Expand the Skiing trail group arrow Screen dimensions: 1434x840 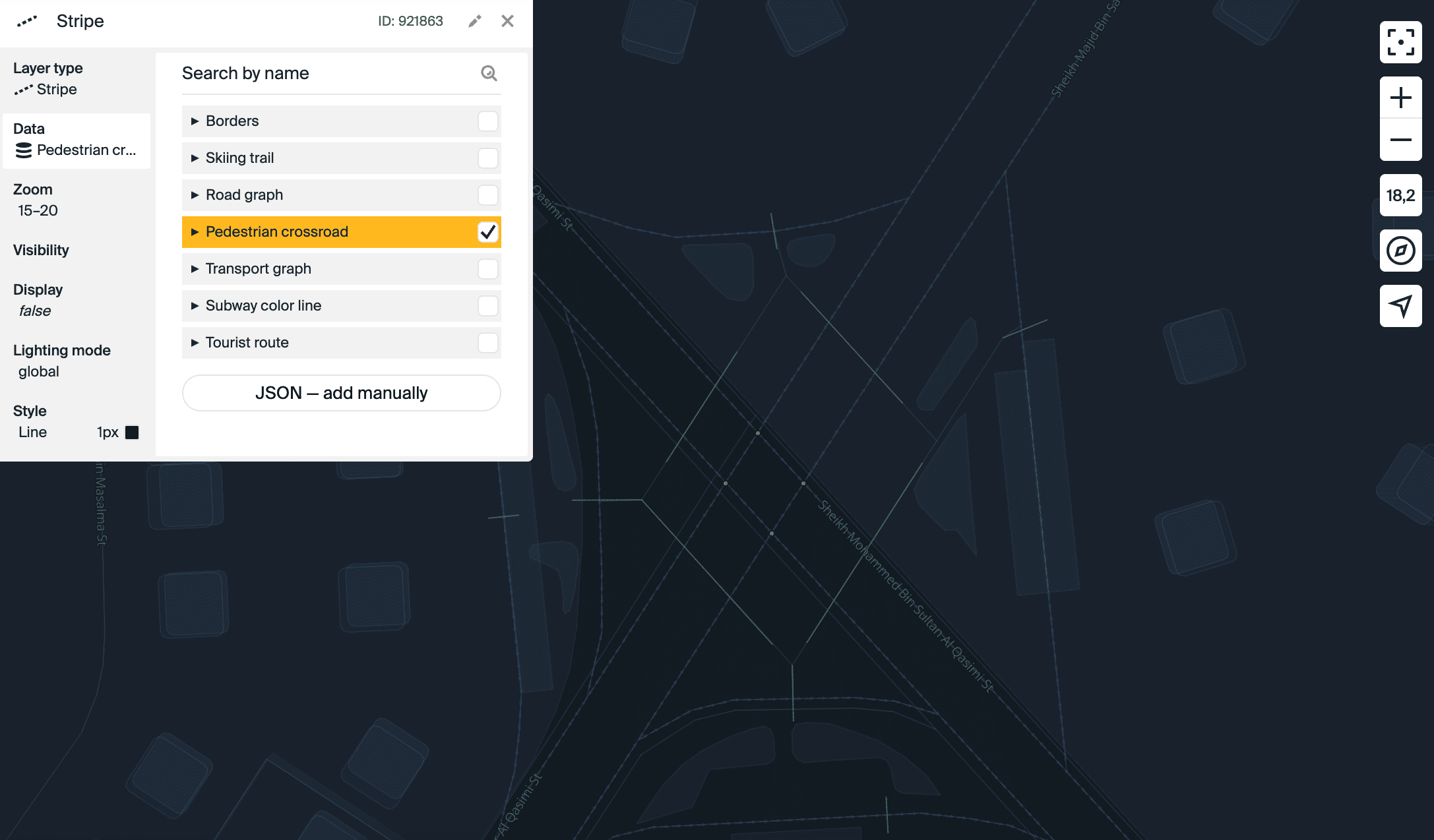coord(195,158)
